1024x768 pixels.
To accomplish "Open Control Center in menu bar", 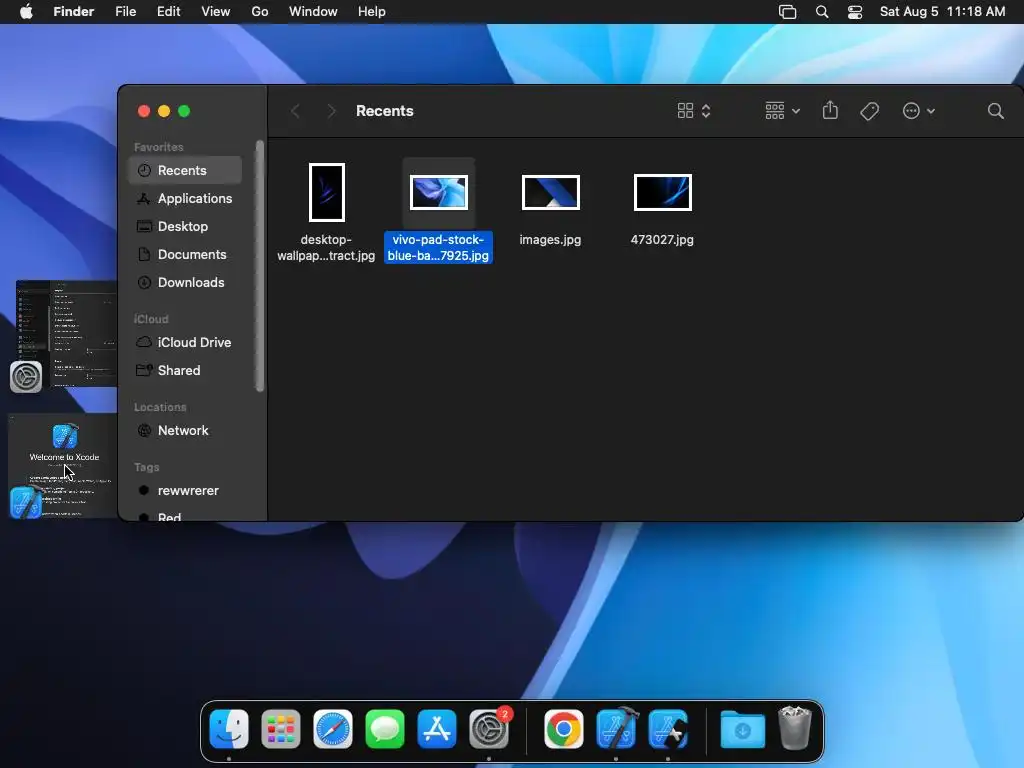I will click(x=855, y=12).
